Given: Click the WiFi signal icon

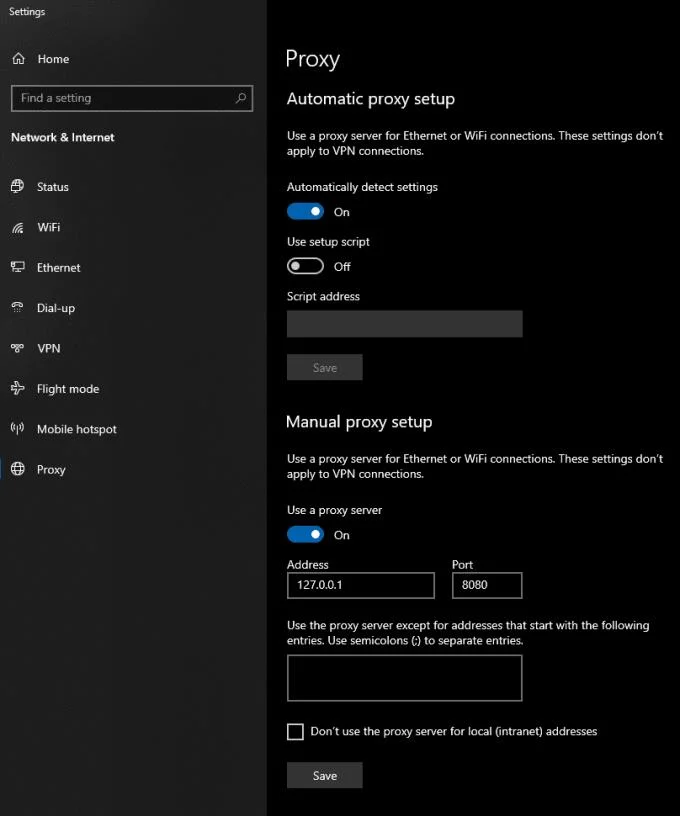Looking at the screenshot, I should pyautogui.click(x=18, y=227).
